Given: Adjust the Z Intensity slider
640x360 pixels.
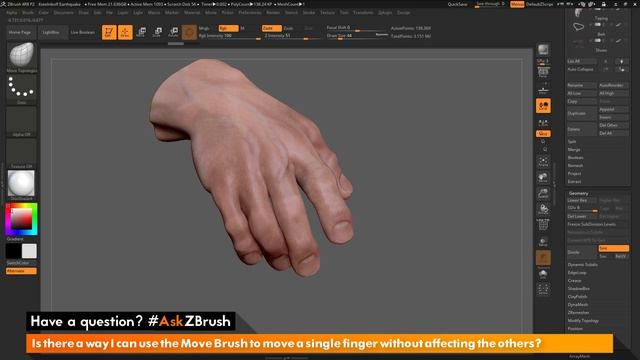Looking at the screenshot, I should (x=291, y=36).
